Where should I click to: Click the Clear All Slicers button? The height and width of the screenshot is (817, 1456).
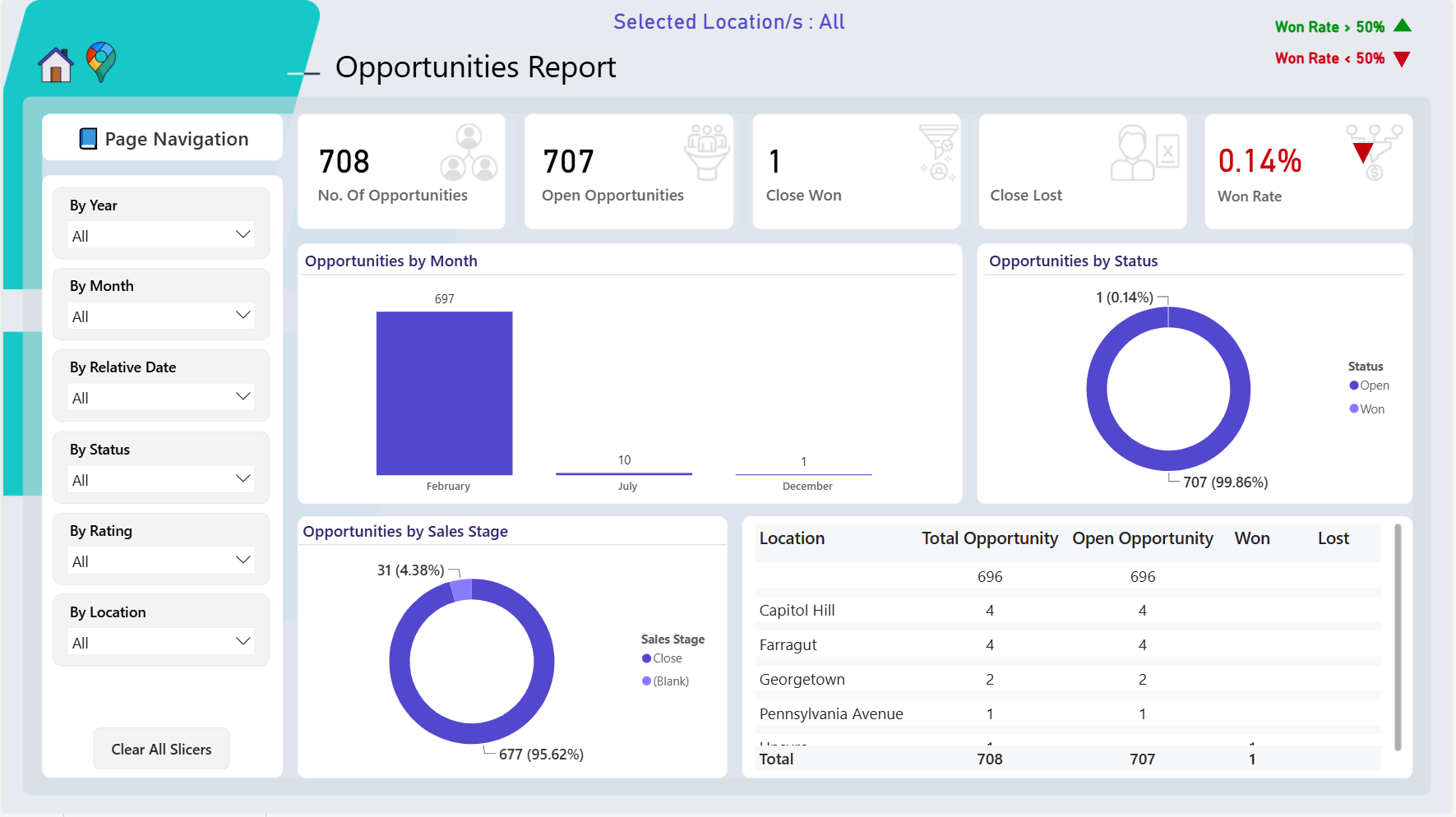pos(161,749)
